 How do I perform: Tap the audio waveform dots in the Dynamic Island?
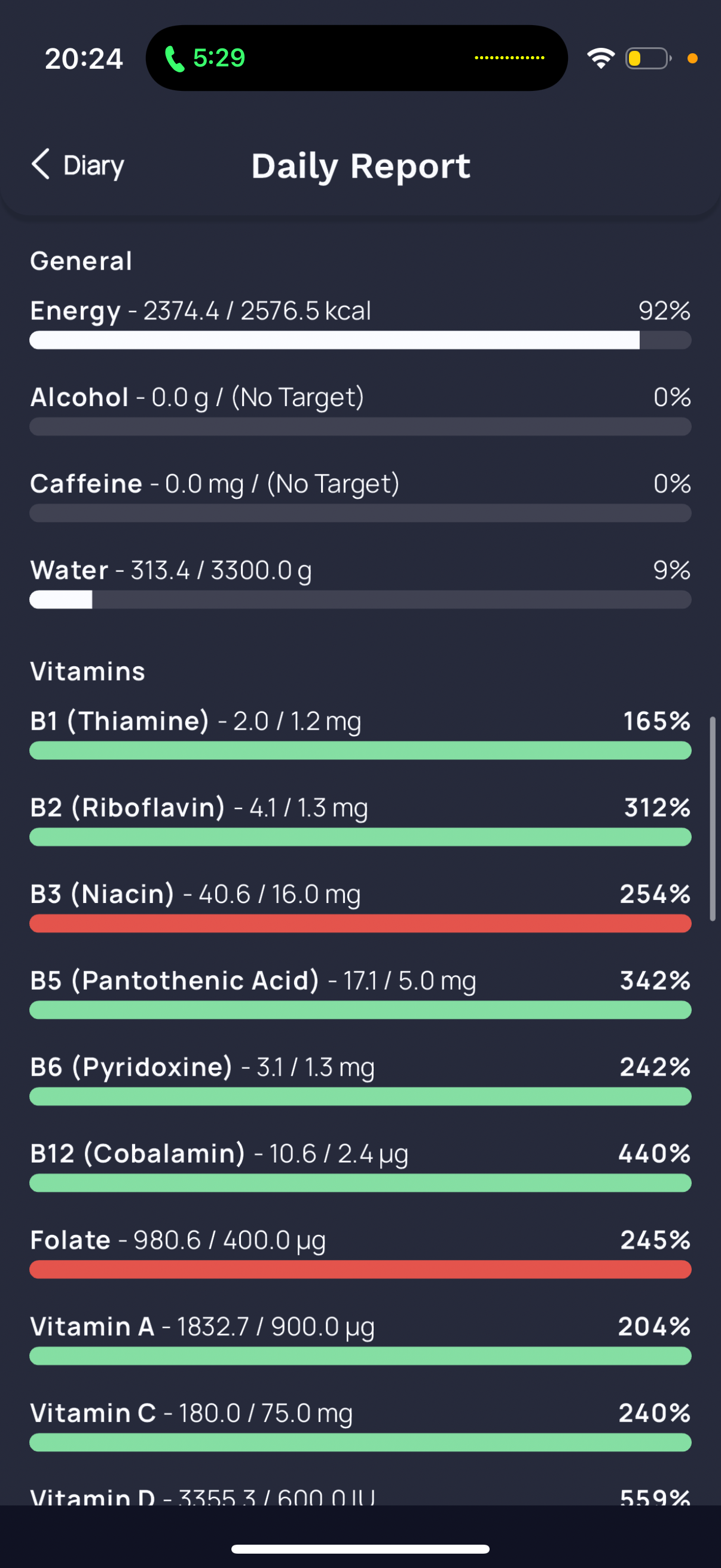coord(509,58)
